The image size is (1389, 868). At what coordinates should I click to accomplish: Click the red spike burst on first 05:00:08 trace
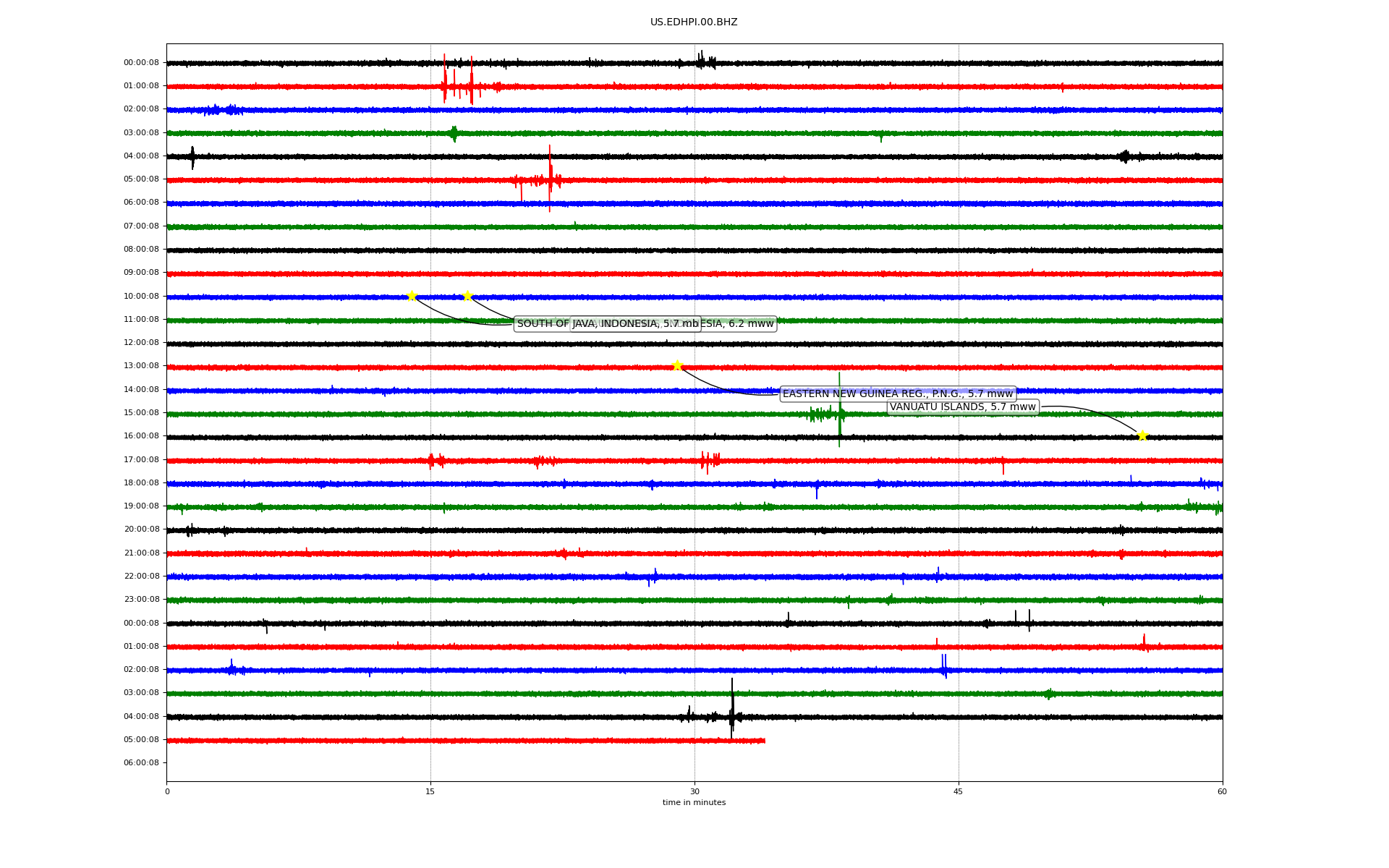pyautogui.click(x=549, y=178)
